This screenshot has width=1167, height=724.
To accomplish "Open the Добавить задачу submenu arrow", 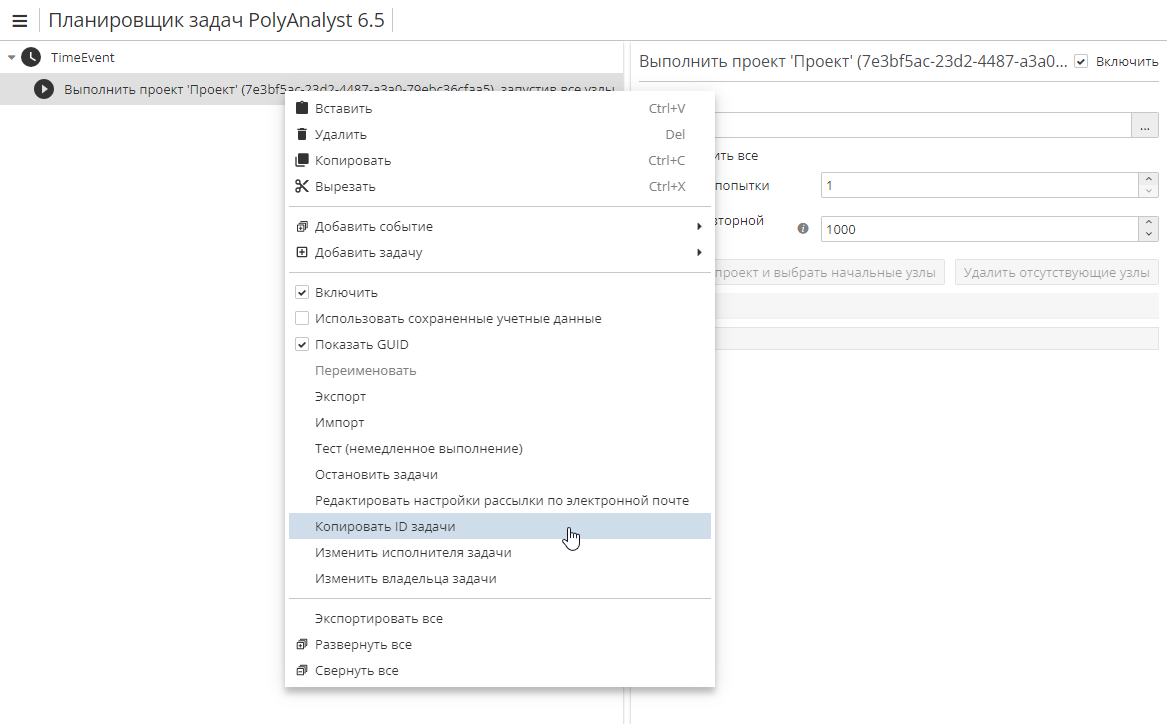I will point(699,252).
